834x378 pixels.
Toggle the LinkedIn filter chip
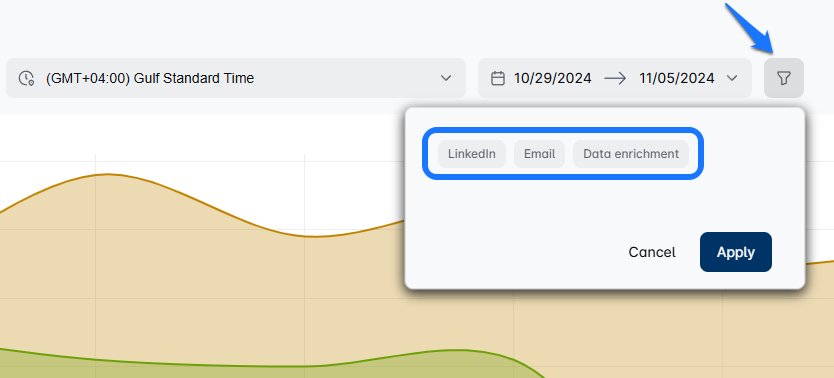pyautogui.click(x=472, y=154)
